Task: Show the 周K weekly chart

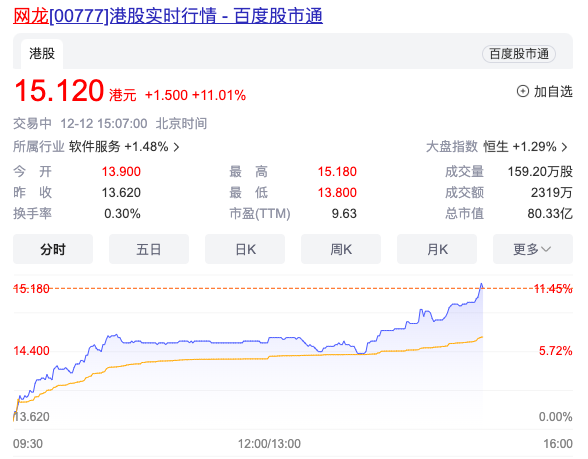Action: tap(341, 249)
